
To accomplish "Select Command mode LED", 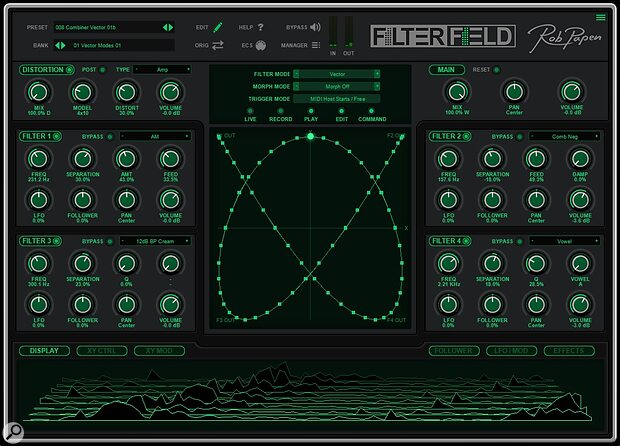I will point(372,111).
